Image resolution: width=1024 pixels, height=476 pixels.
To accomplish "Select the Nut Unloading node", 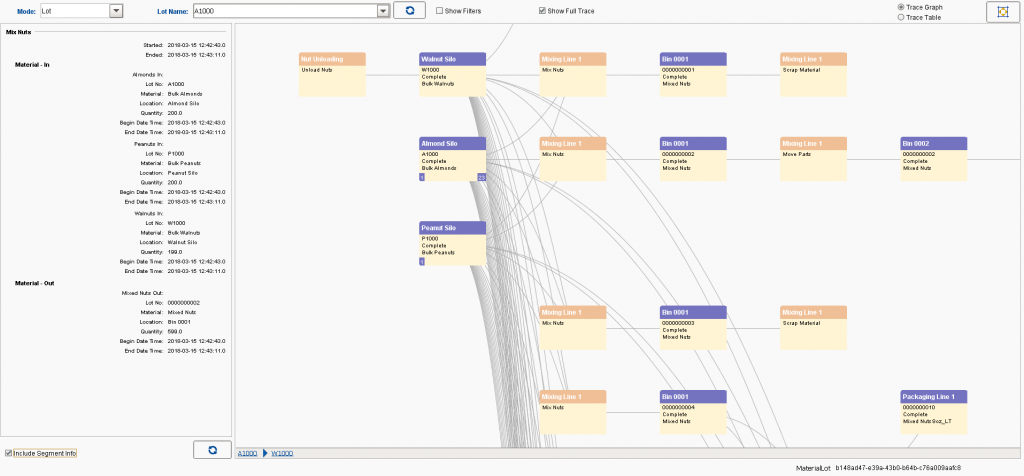I will point(332,74).
